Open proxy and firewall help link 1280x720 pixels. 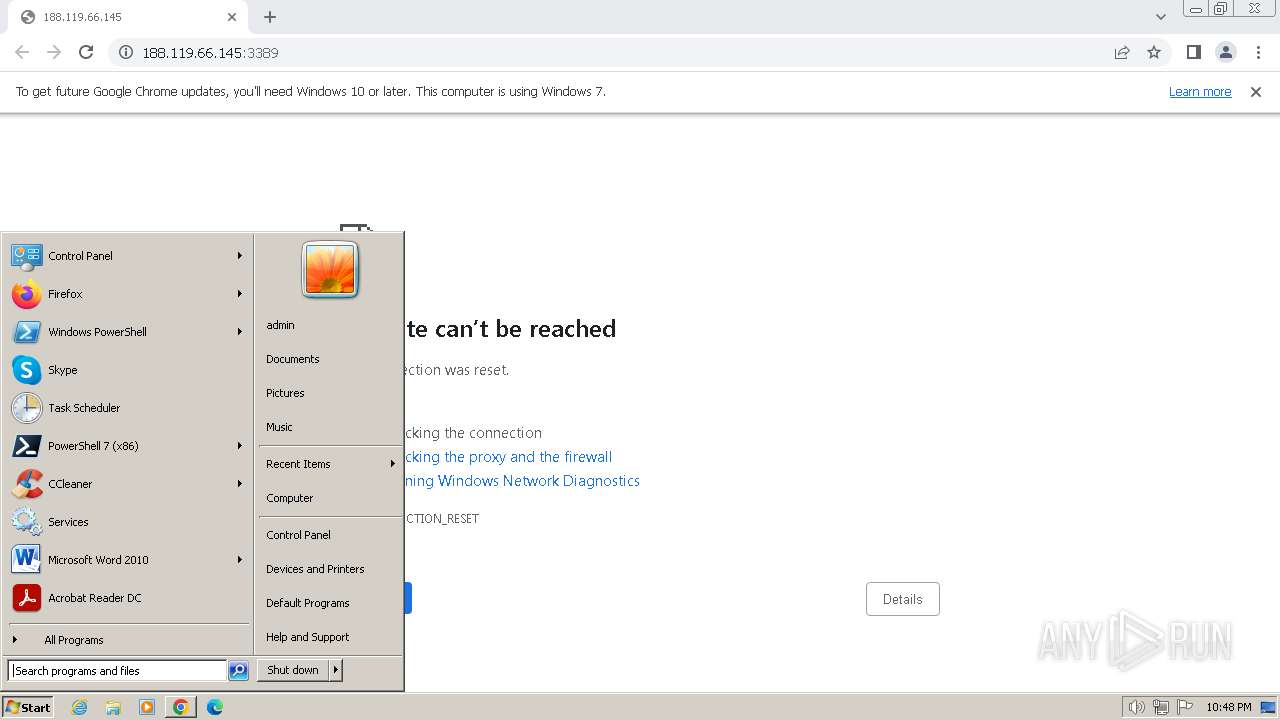[508, 457]
